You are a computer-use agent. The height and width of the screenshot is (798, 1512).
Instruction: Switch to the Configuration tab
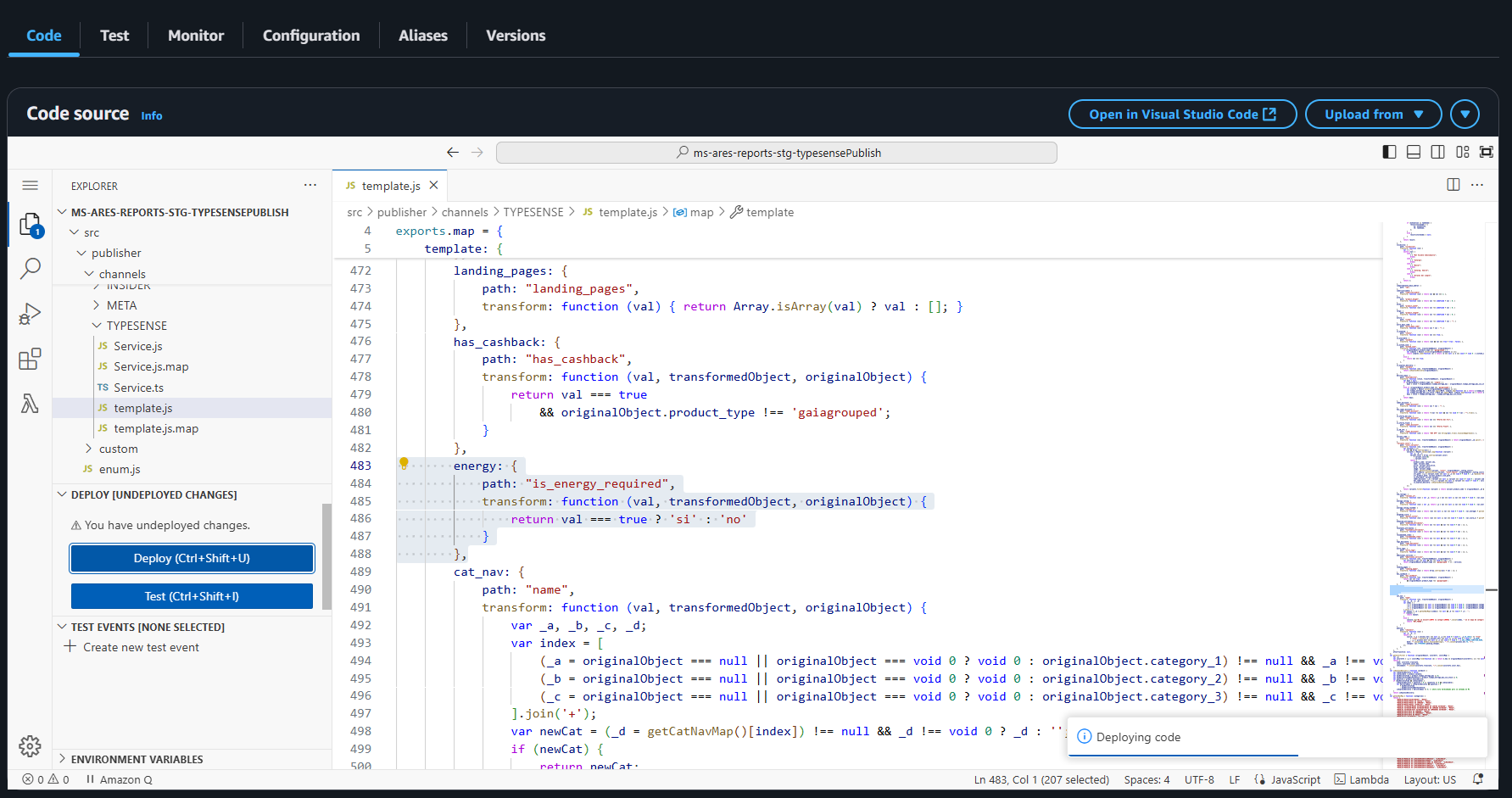click(x=311, y=36)
